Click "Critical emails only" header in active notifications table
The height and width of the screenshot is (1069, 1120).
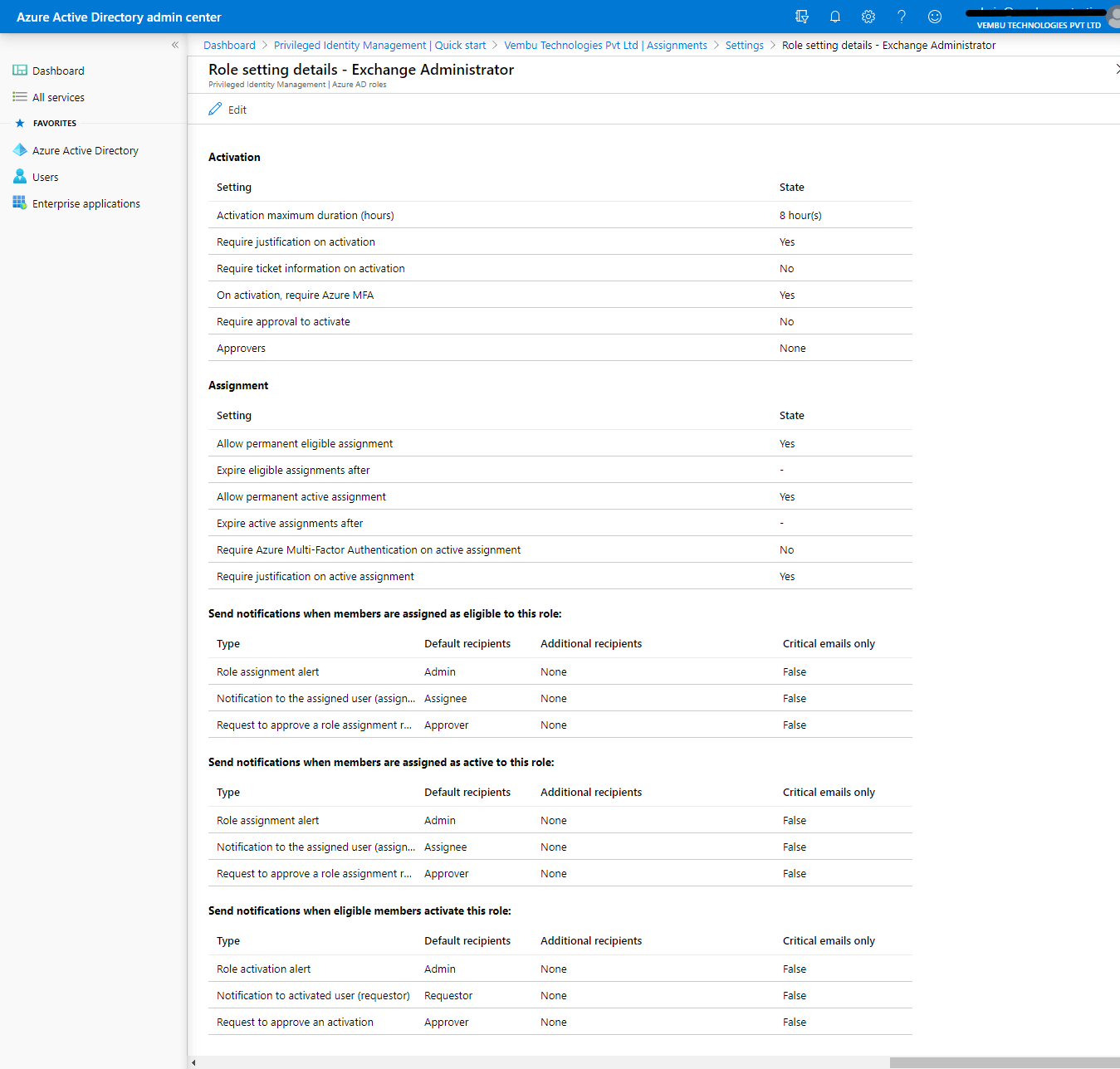click(x=829, y=792)
